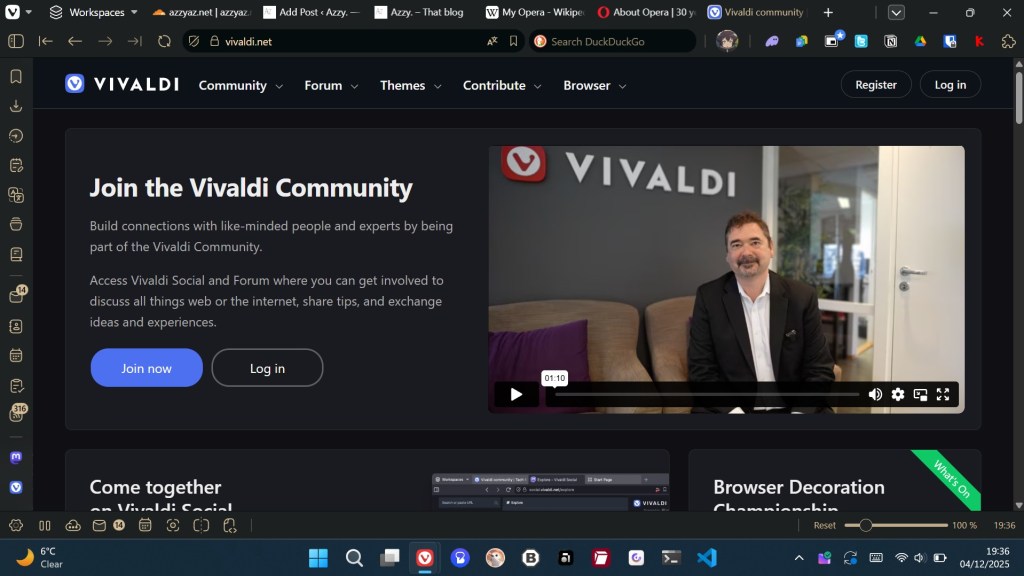The width and height of the screenshot is (1024, 576).
Task: Open the status bar mail envelope icon
Action: pos(99,525)
